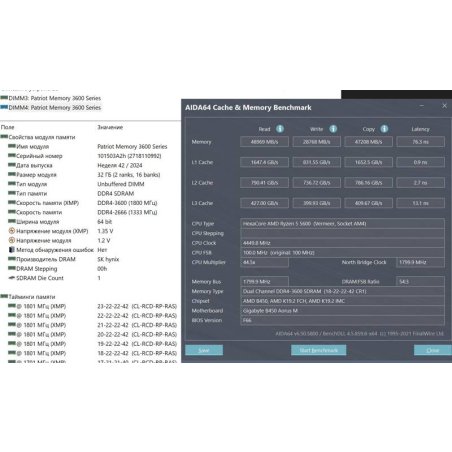Image resolution: width=452 pixels, height=452 pixels.
Task: Click the Write info icon
Action: point(333,129)
